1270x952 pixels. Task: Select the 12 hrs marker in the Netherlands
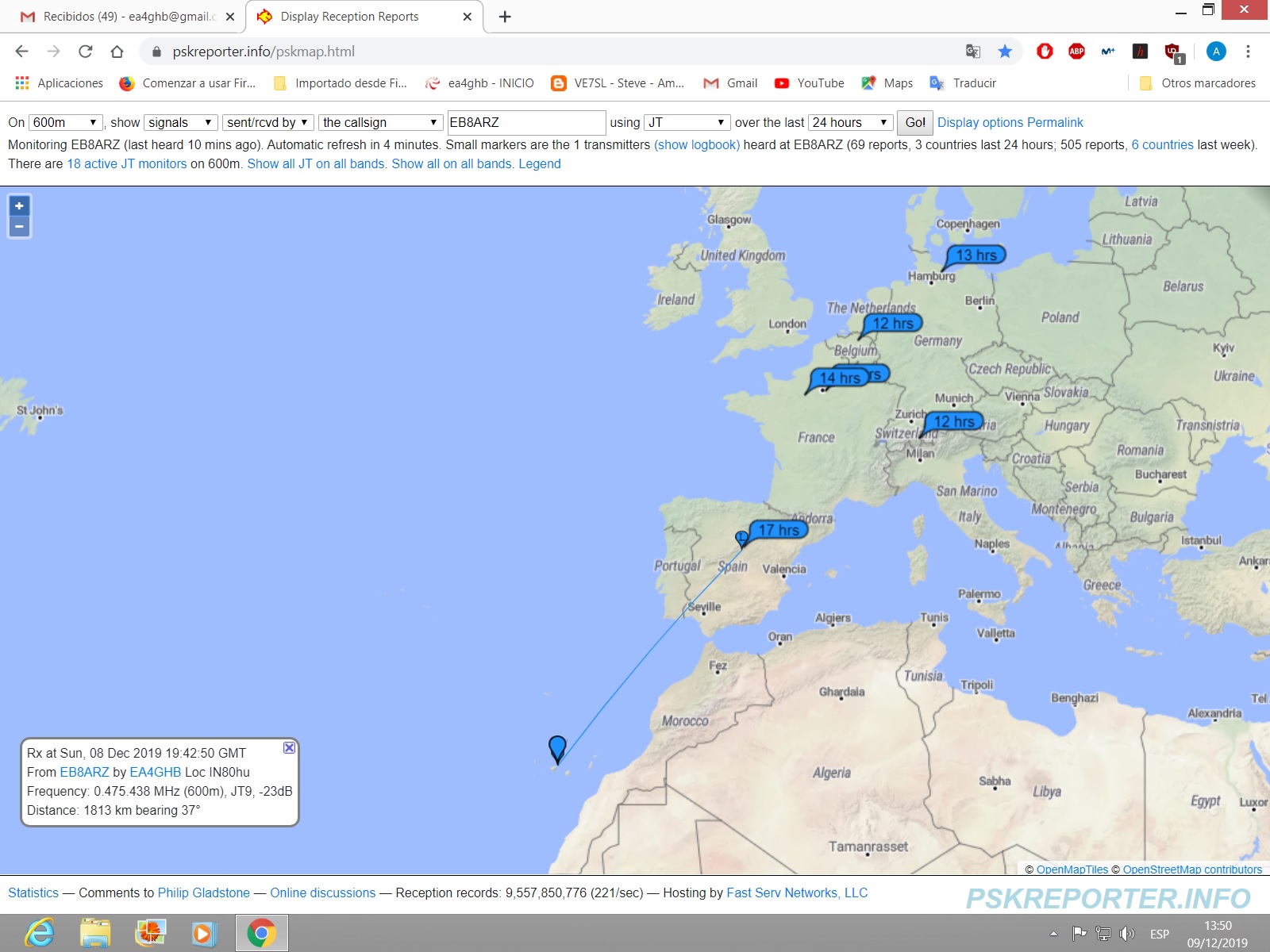click(892, 324)
